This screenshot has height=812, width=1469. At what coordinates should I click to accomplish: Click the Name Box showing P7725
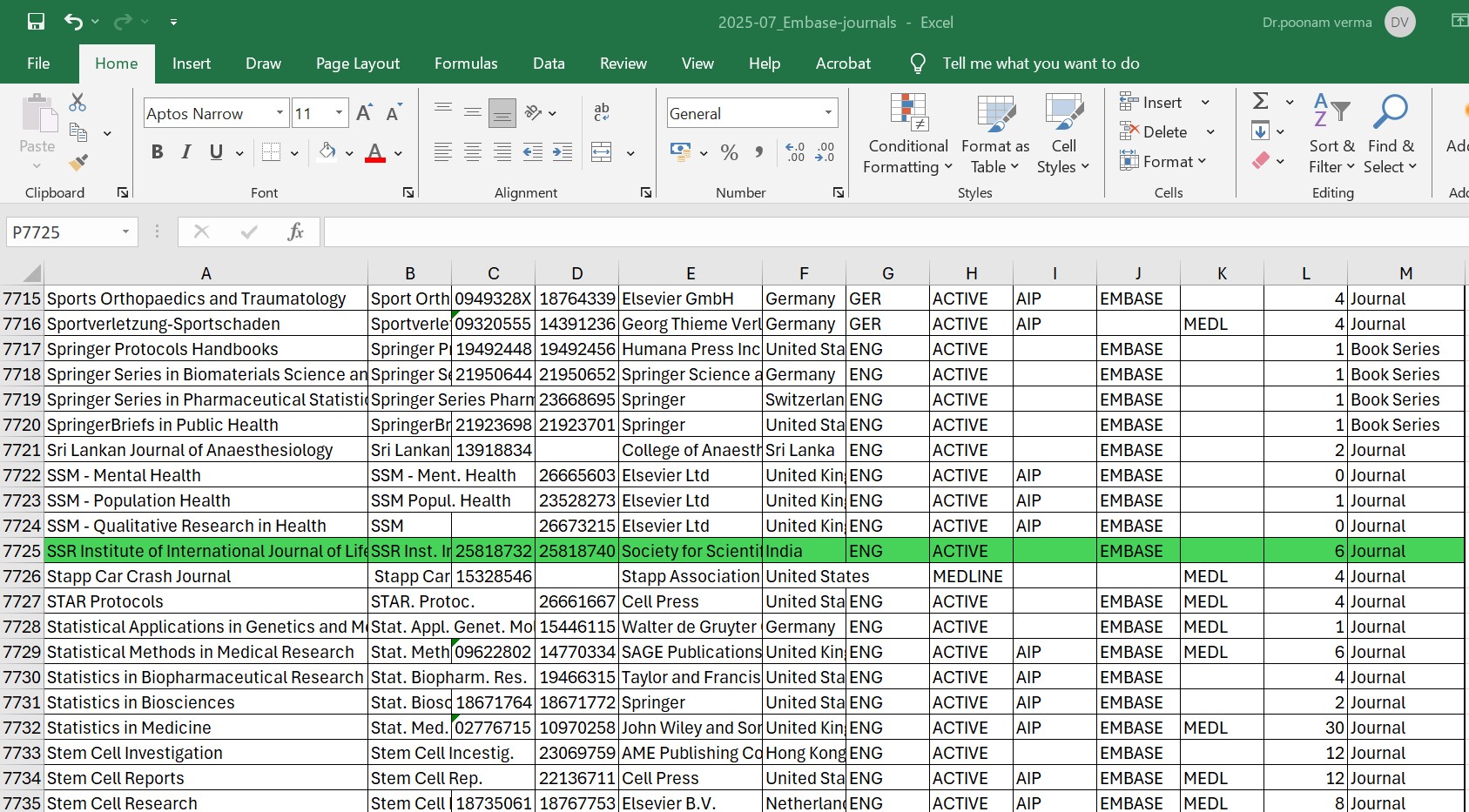tap(63, 232)
